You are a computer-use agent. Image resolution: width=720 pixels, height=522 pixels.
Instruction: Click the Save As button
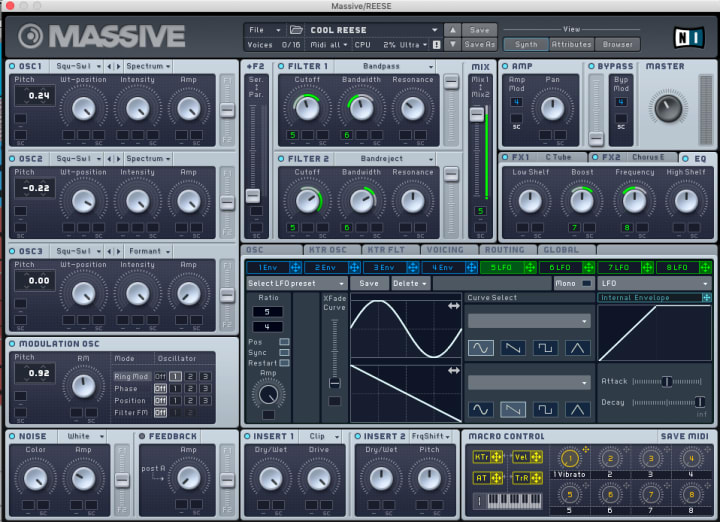click(479, 45)
